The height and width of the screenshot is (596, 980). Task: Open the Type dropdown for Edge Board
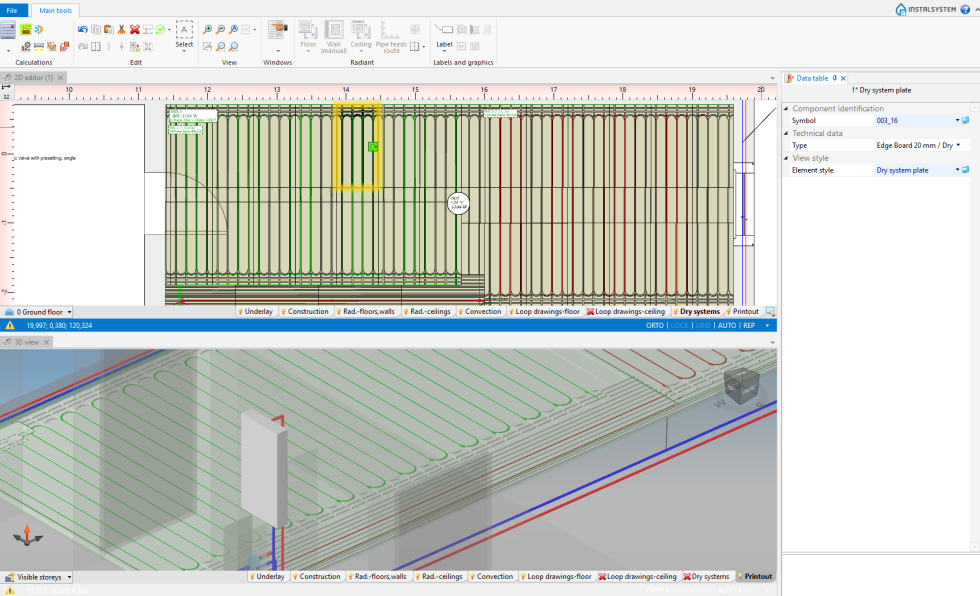958,145
